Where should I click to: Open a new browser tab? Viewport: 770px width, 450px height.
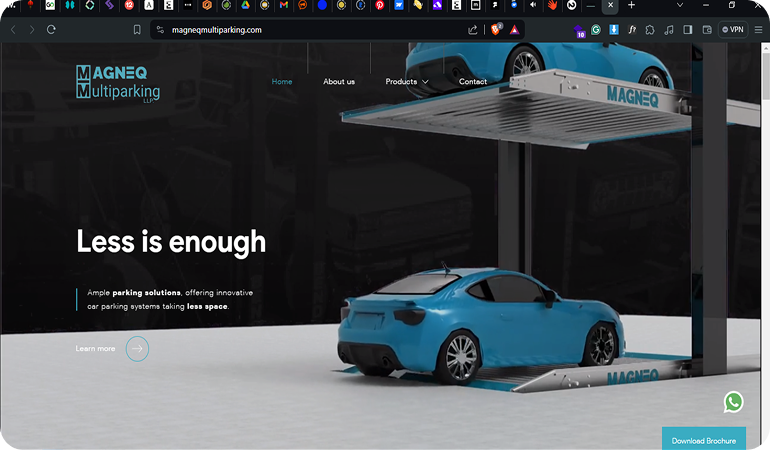[632, 5]
